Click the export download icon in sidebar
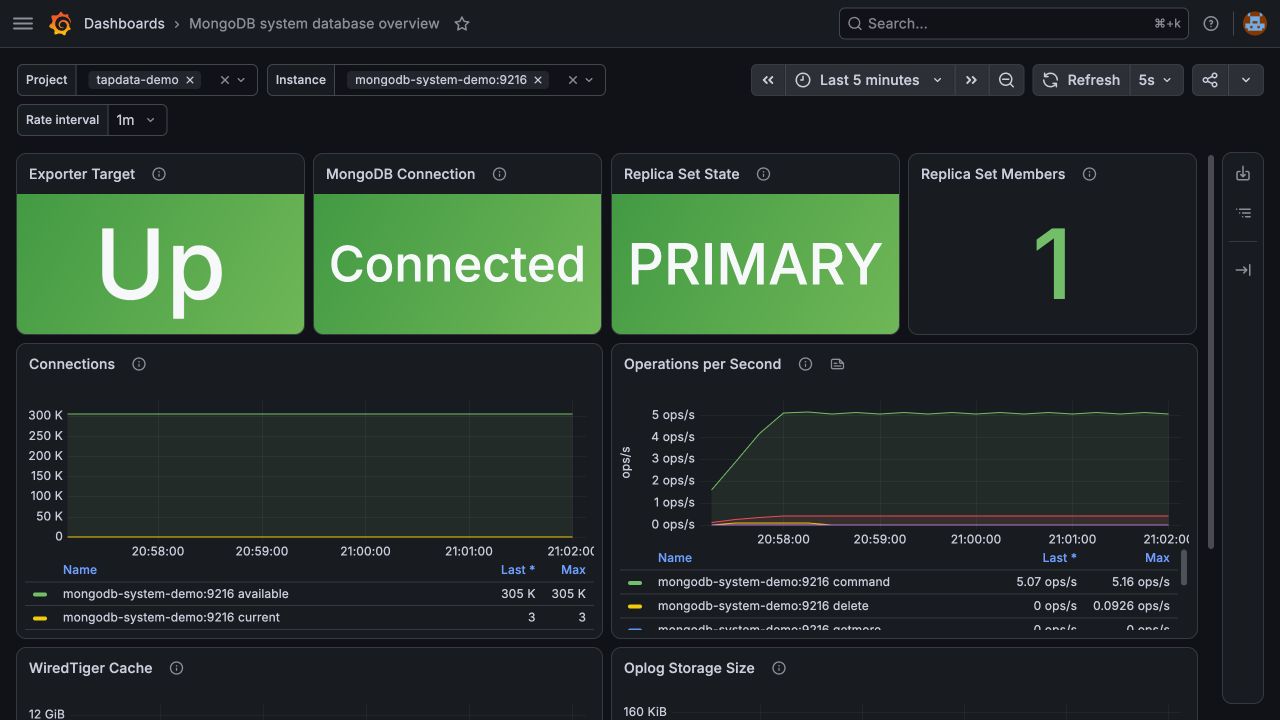Viewport: 1280px width, 720px height. 1243,174
